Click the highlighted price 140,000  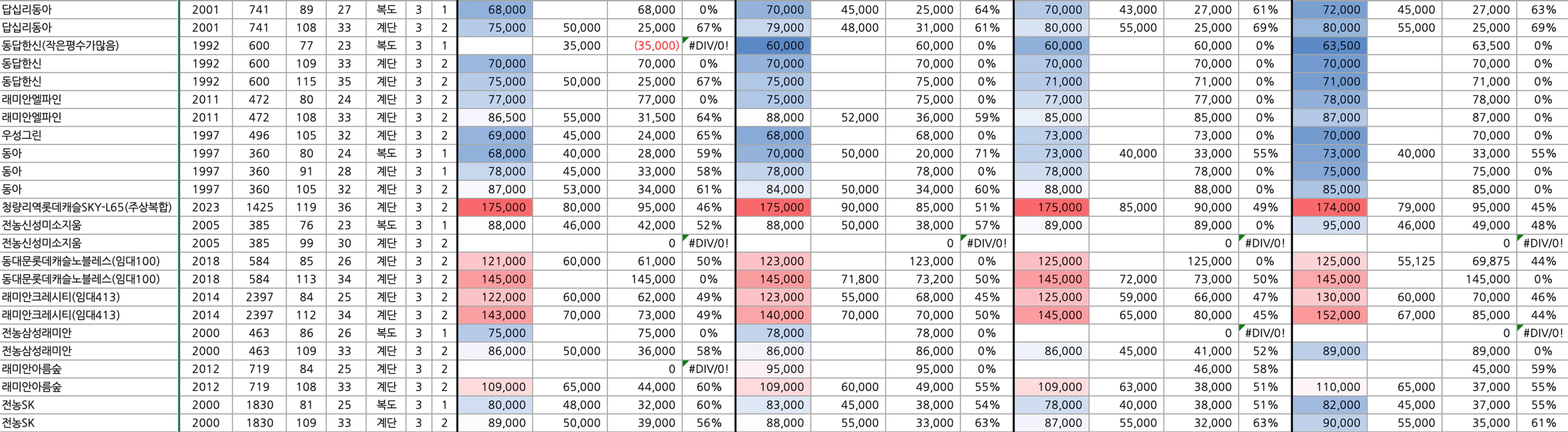pos(774,315)
